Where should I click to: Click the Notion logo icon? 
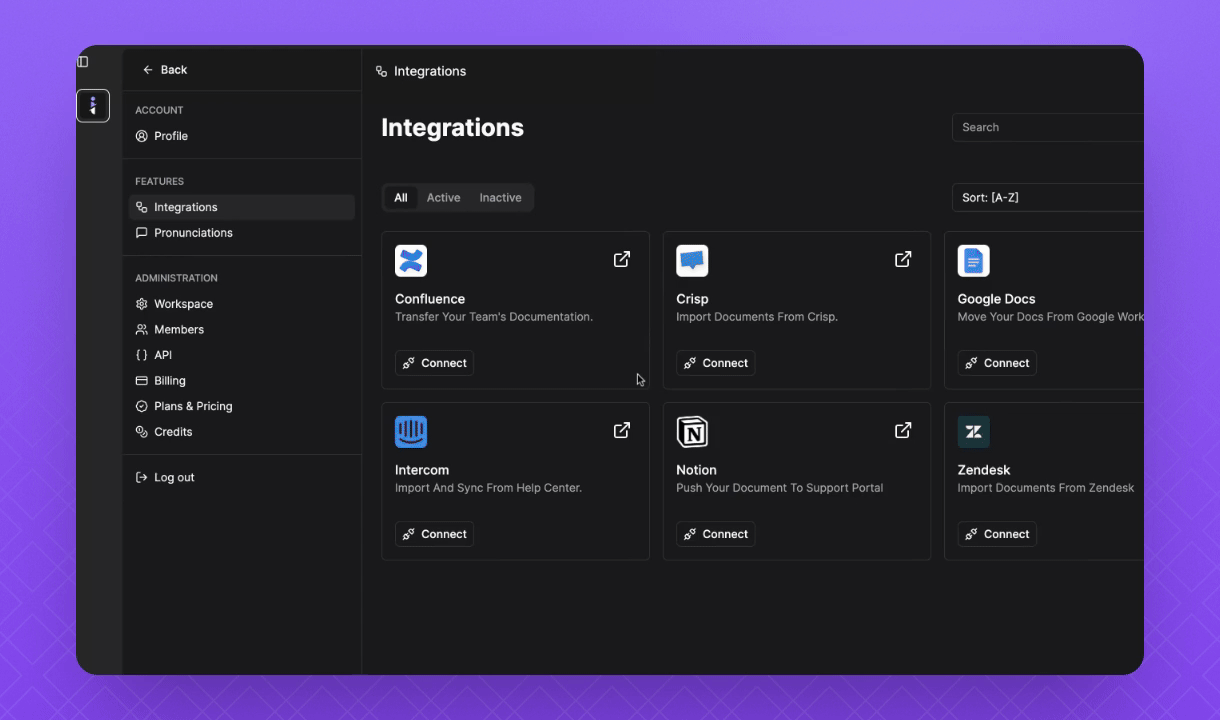(x=692, y=432)
